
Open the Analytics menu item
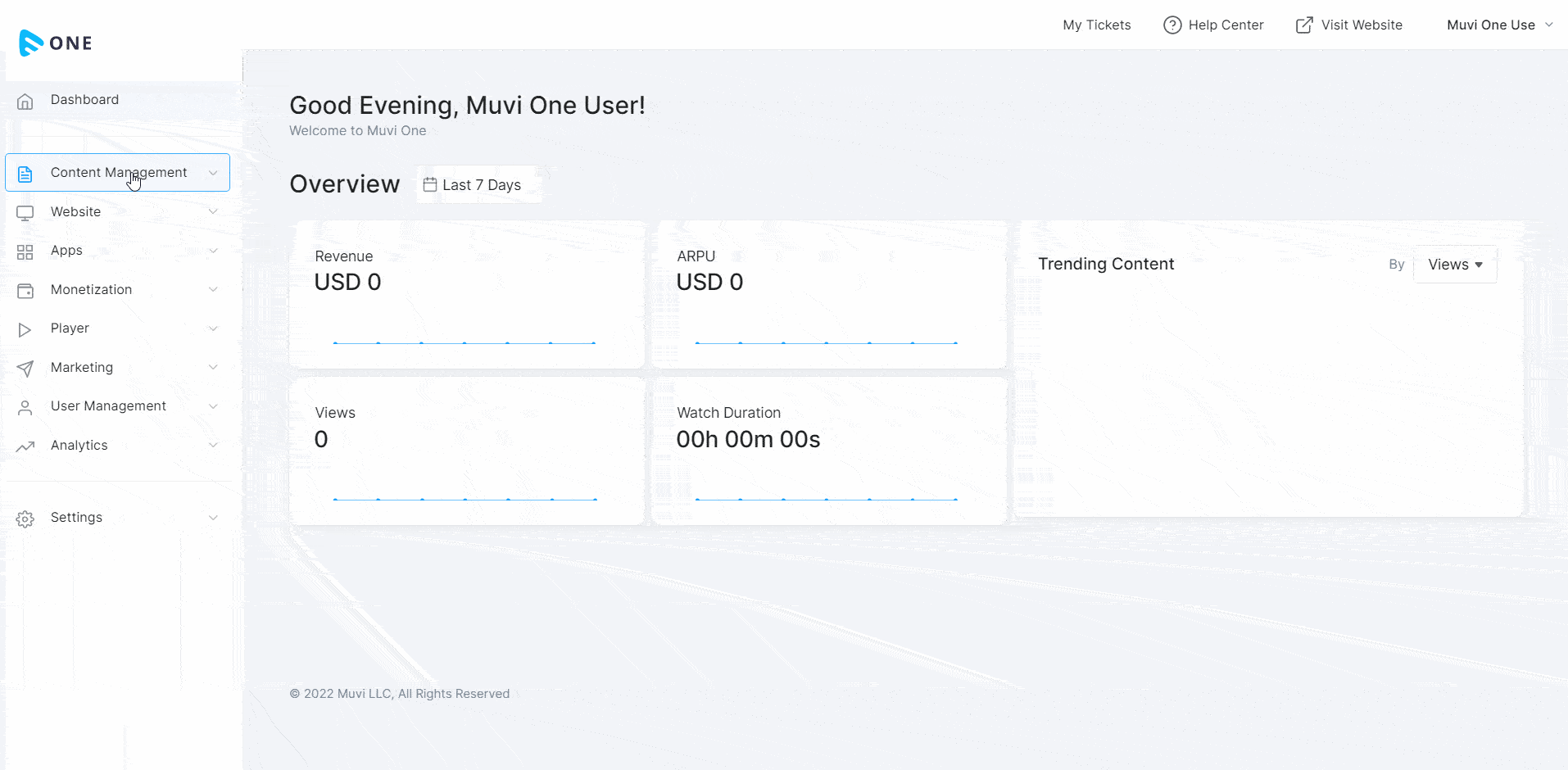tap(79, 446)
